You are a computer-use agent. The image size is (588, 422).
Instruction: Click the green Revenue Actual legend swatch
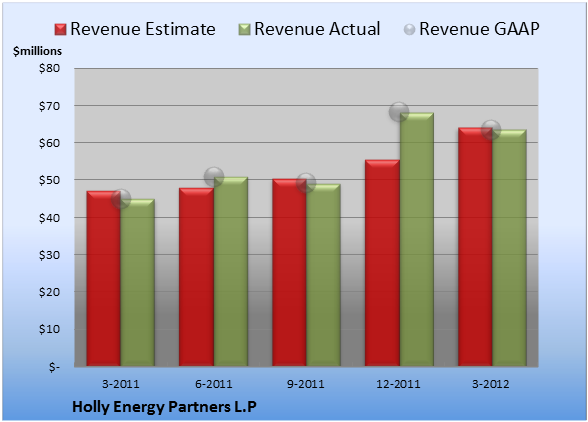pos(244,30)
